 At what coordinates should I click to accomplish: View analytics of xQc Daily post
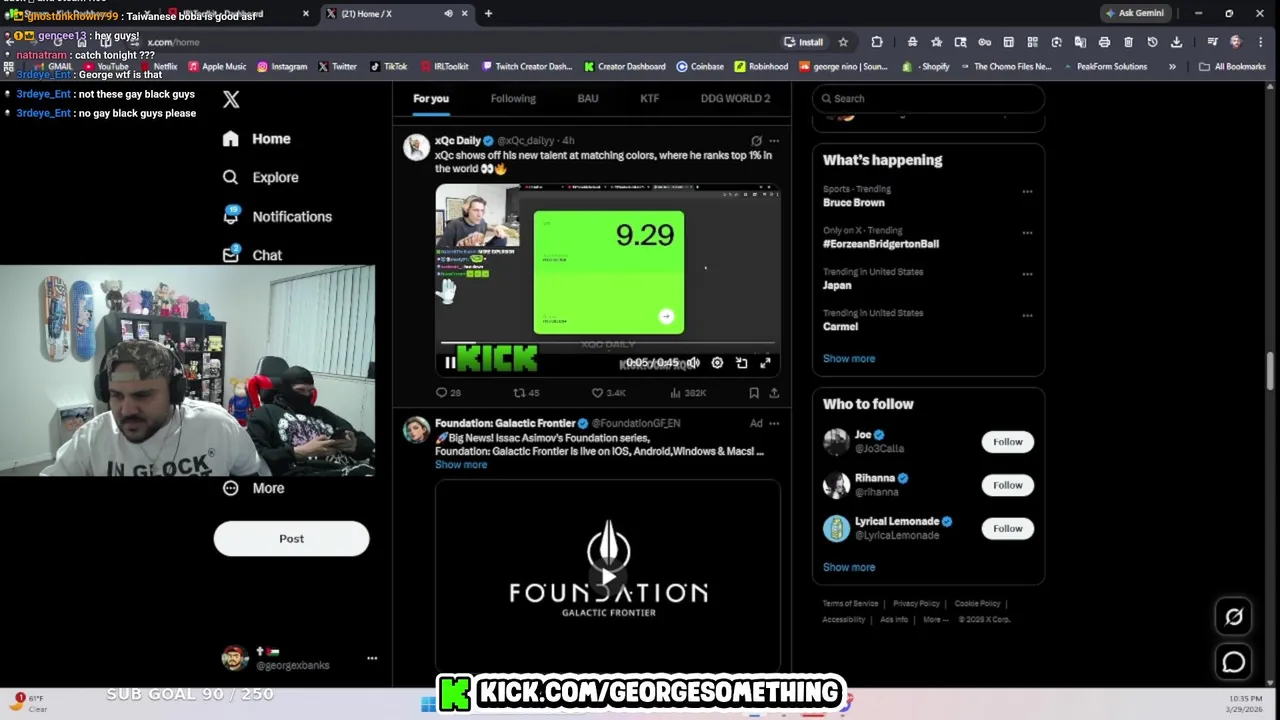[x=687, y=393]
